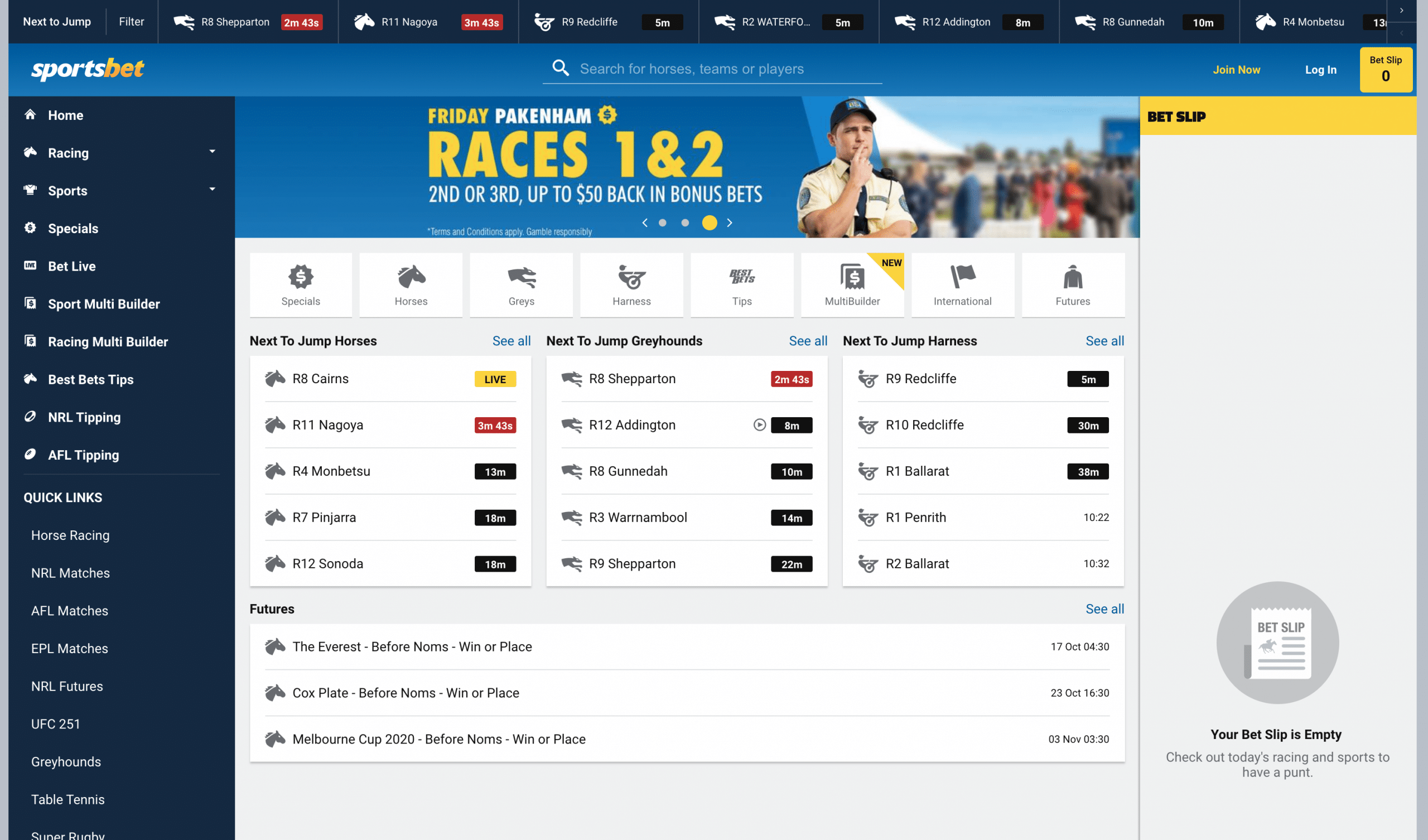Open the Horses category tile
The height and width of the screenshot is (840, 1428).
(411, 285)
